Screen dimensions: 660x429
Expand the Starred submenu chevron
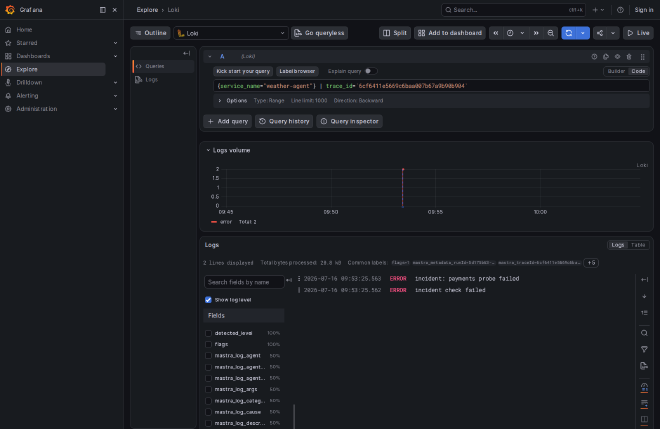(115, 43)
